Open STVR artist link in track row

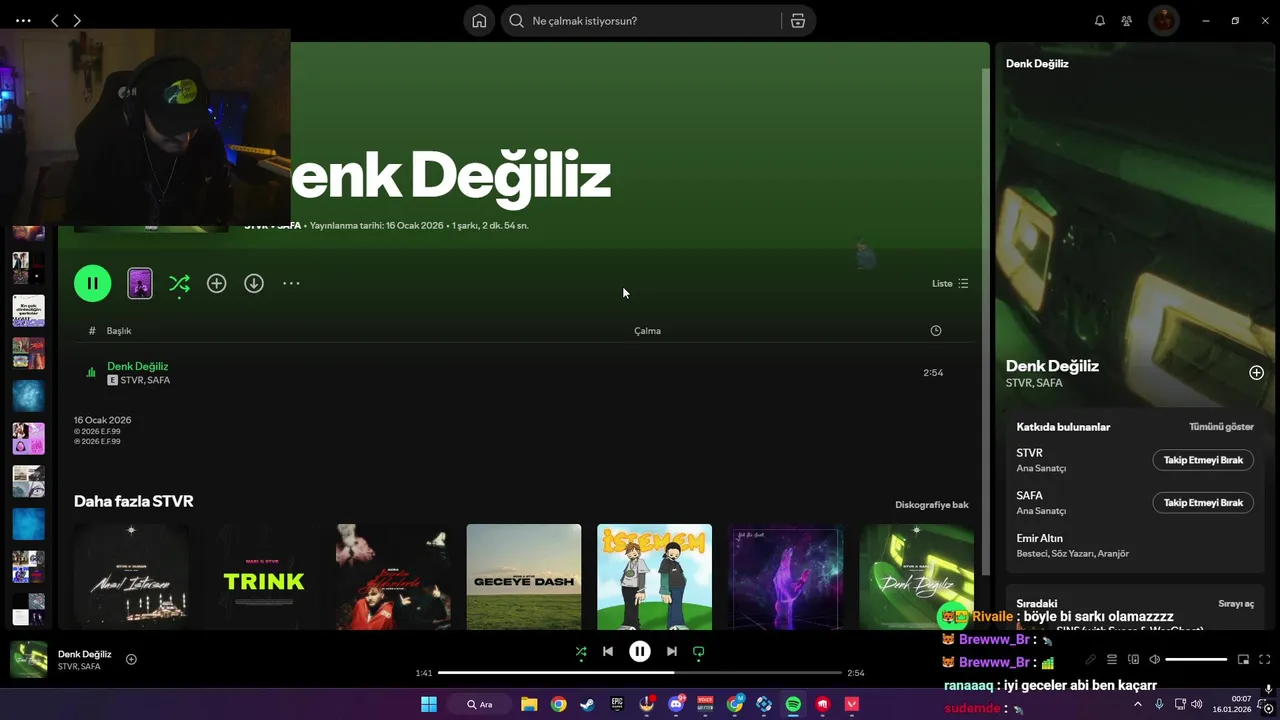[131, 380]
